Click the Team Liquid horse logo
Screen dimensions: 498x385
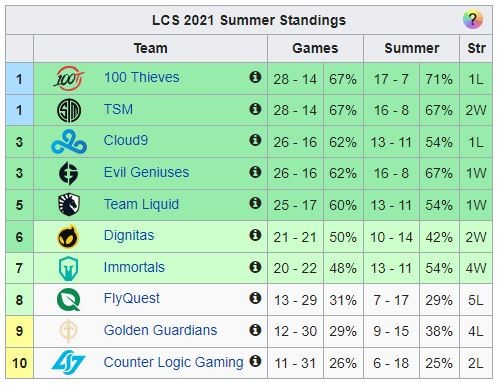tap(69, 204)
